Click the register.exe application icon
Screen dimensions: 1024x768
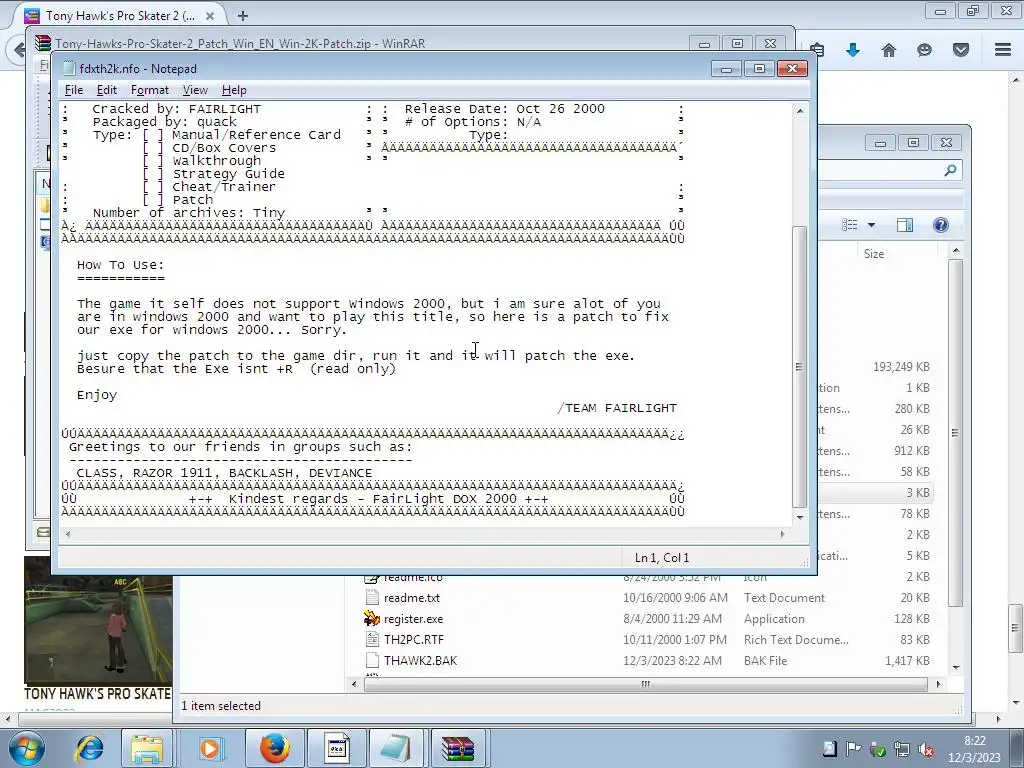tap(372, 618)
